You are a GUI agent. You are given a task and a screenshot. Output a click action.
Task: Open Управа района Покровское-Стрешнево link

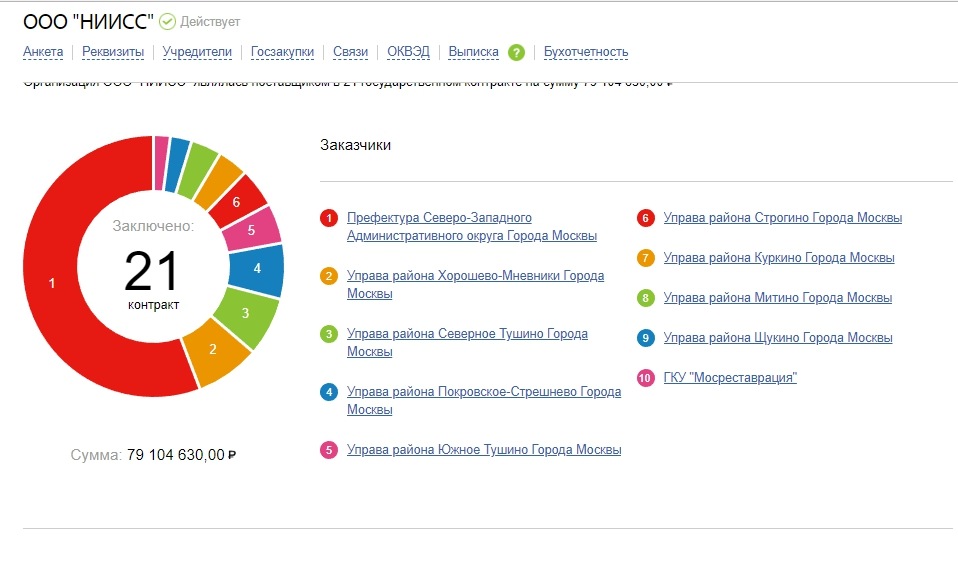click(484, 401)
